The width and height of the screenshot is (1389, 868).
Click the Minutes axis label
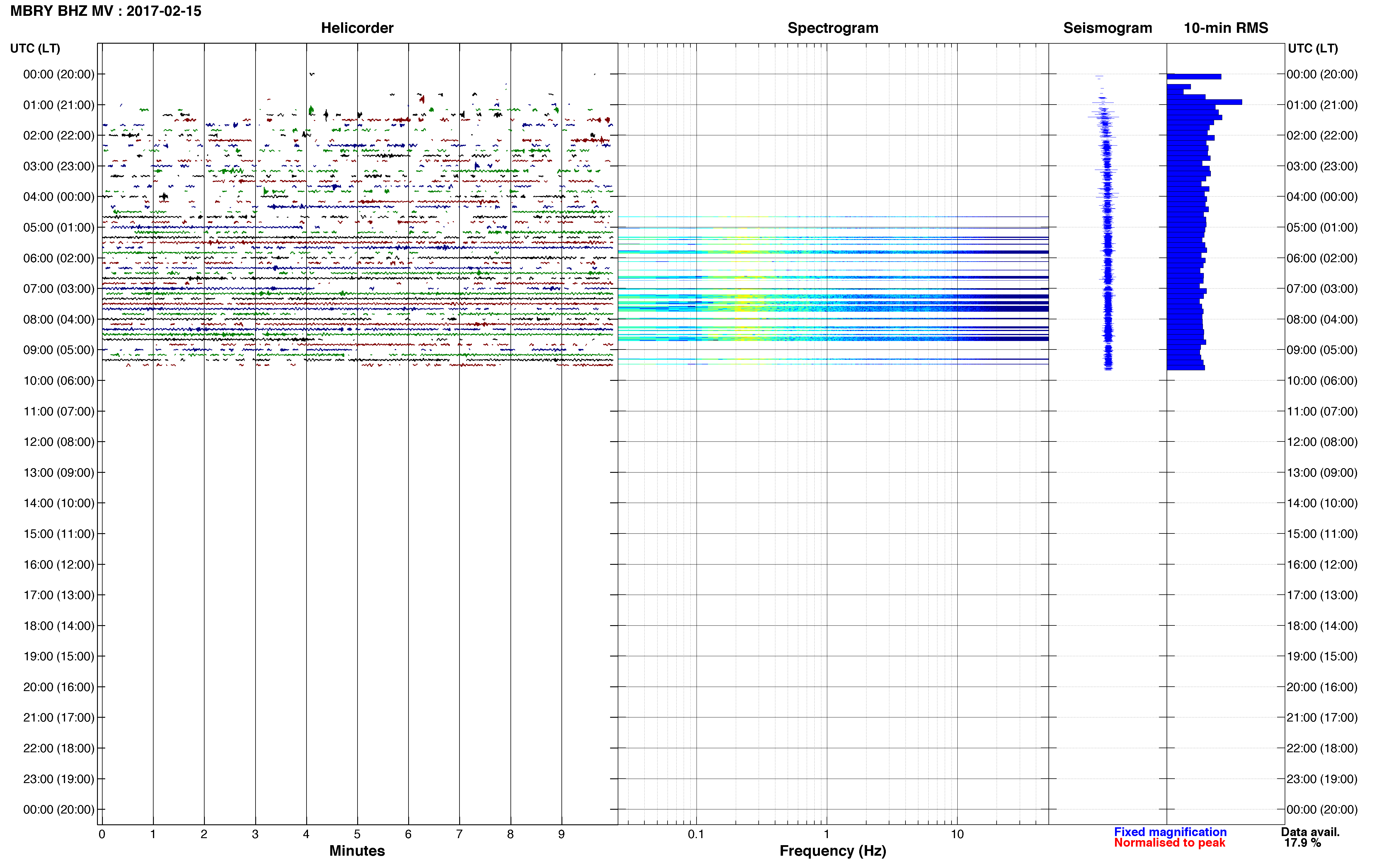point(357,851)
